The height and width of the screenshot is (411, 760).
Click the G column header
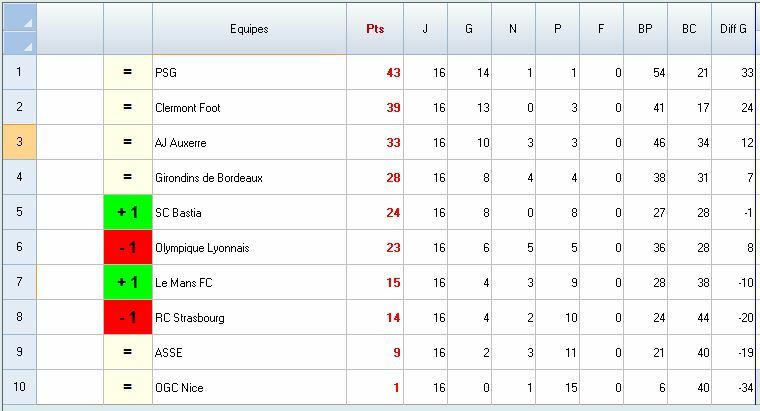click(x=469, y=29)
